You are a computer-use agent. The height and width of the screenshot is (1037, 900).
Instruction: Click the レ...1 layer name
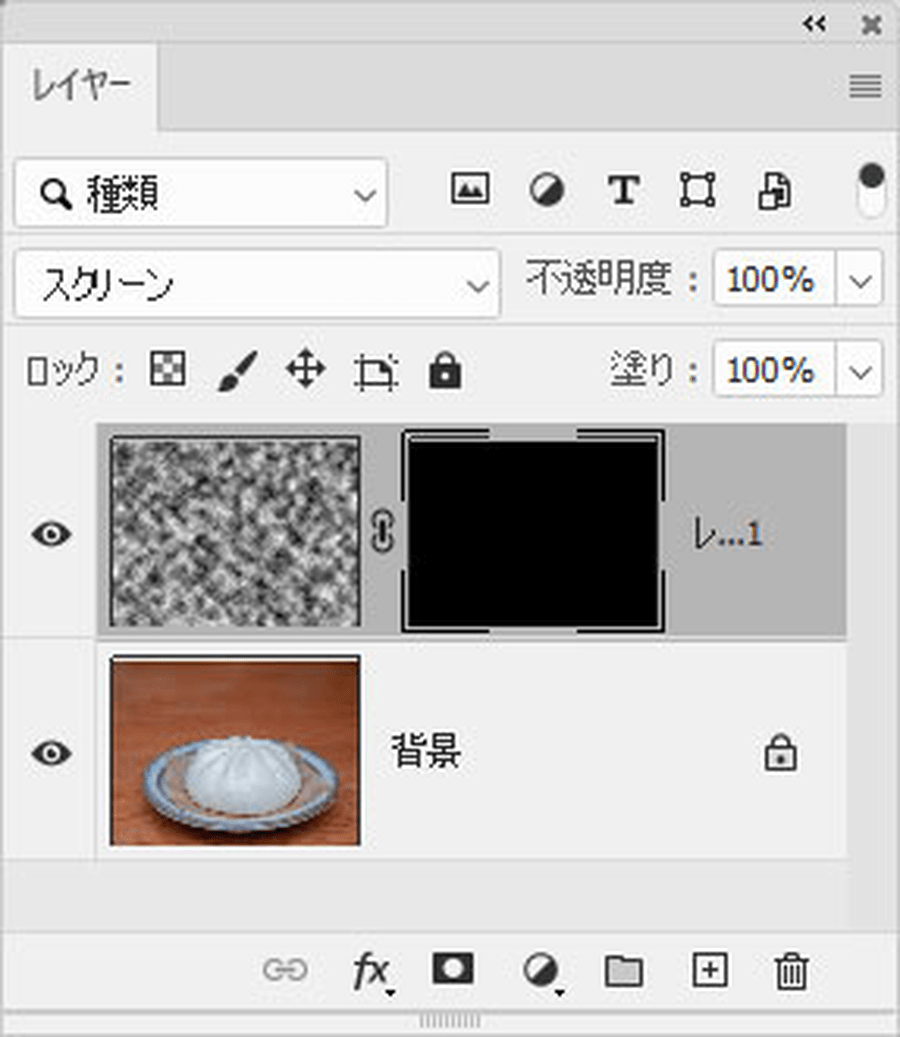[x=727, y=533]
